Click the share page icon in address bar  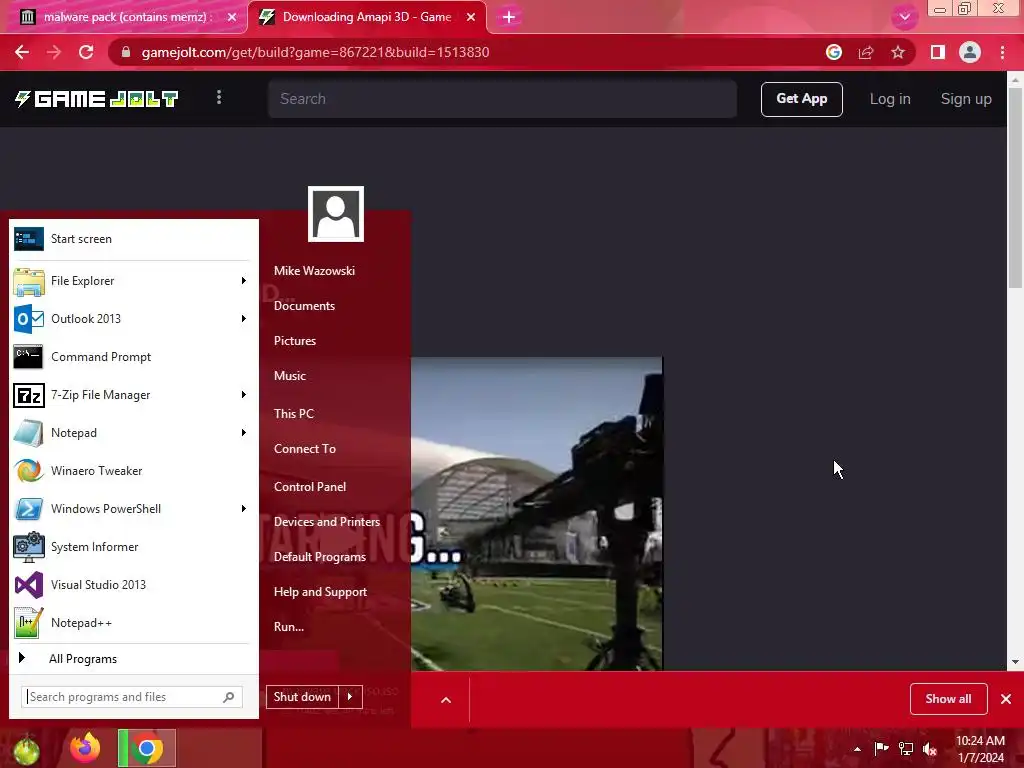coord(866,52)
